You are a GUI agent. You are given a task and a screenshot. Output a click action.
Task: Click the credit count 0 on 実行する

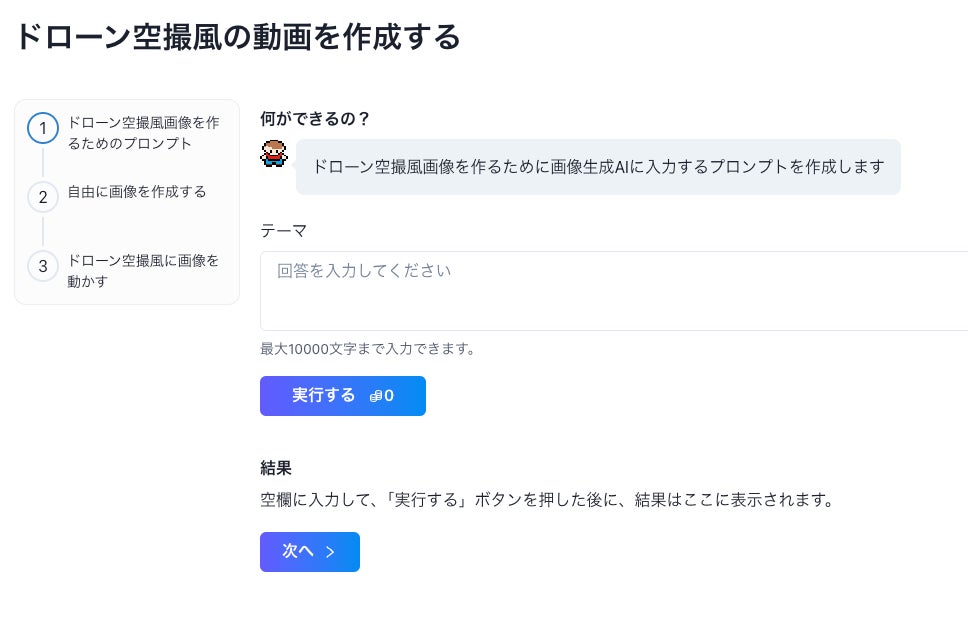click(389, 396)
